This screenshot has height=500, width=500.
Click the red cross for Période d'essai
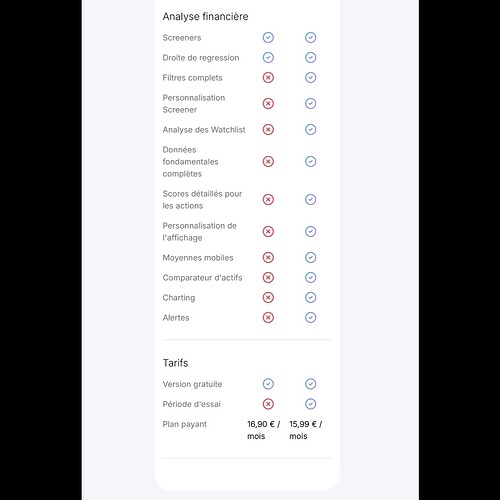(x=268, y=404)
